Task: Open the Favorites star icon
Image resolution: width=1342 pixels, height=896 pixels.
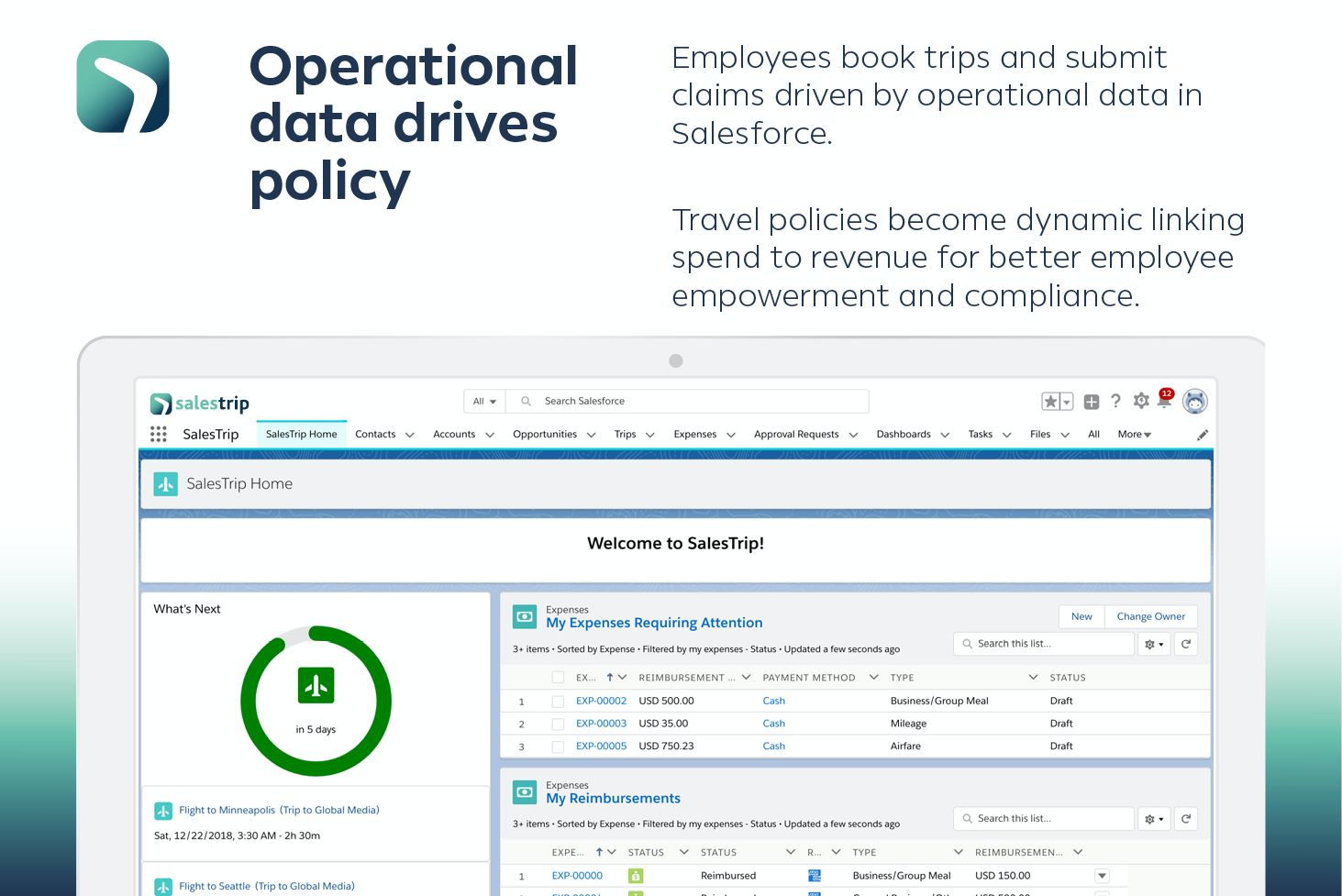Action: 1050,402
